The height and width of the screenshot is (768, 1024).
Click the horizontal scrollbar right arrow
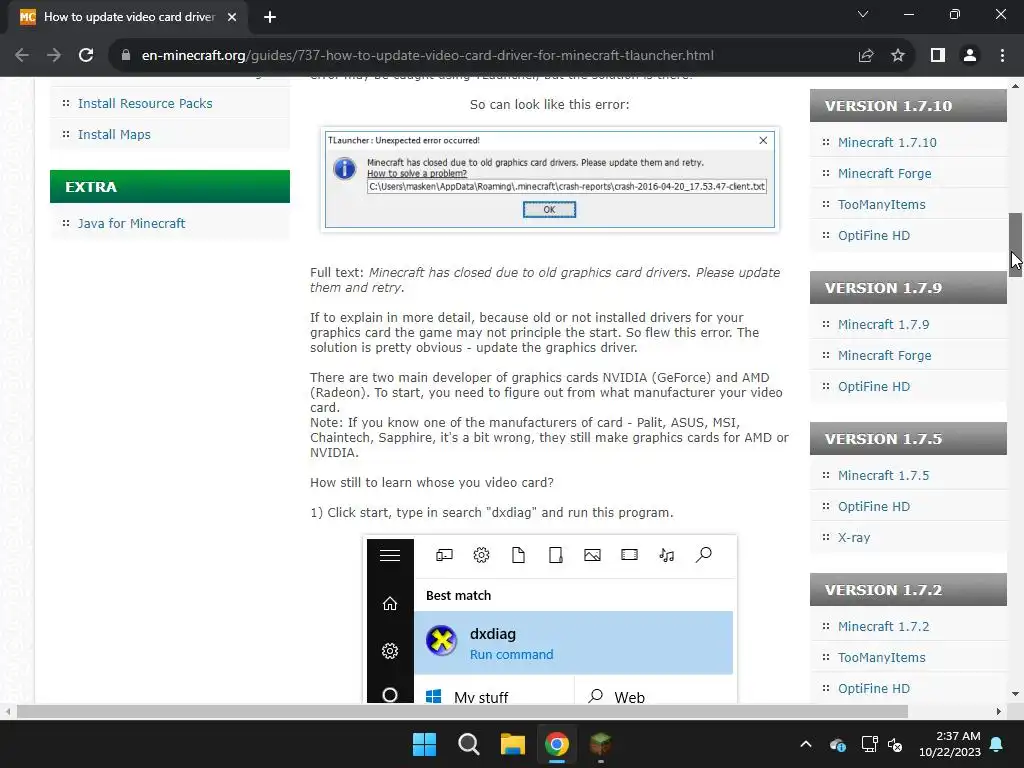pos(999,712)
